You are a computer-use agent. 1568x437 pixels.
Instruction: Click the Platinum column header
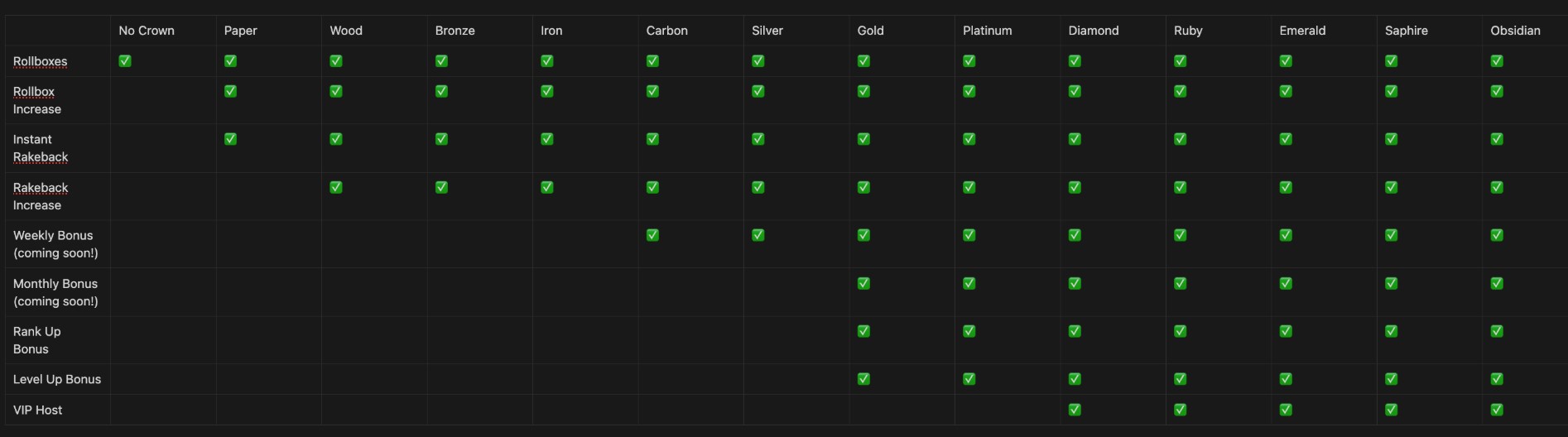point(987,31)
